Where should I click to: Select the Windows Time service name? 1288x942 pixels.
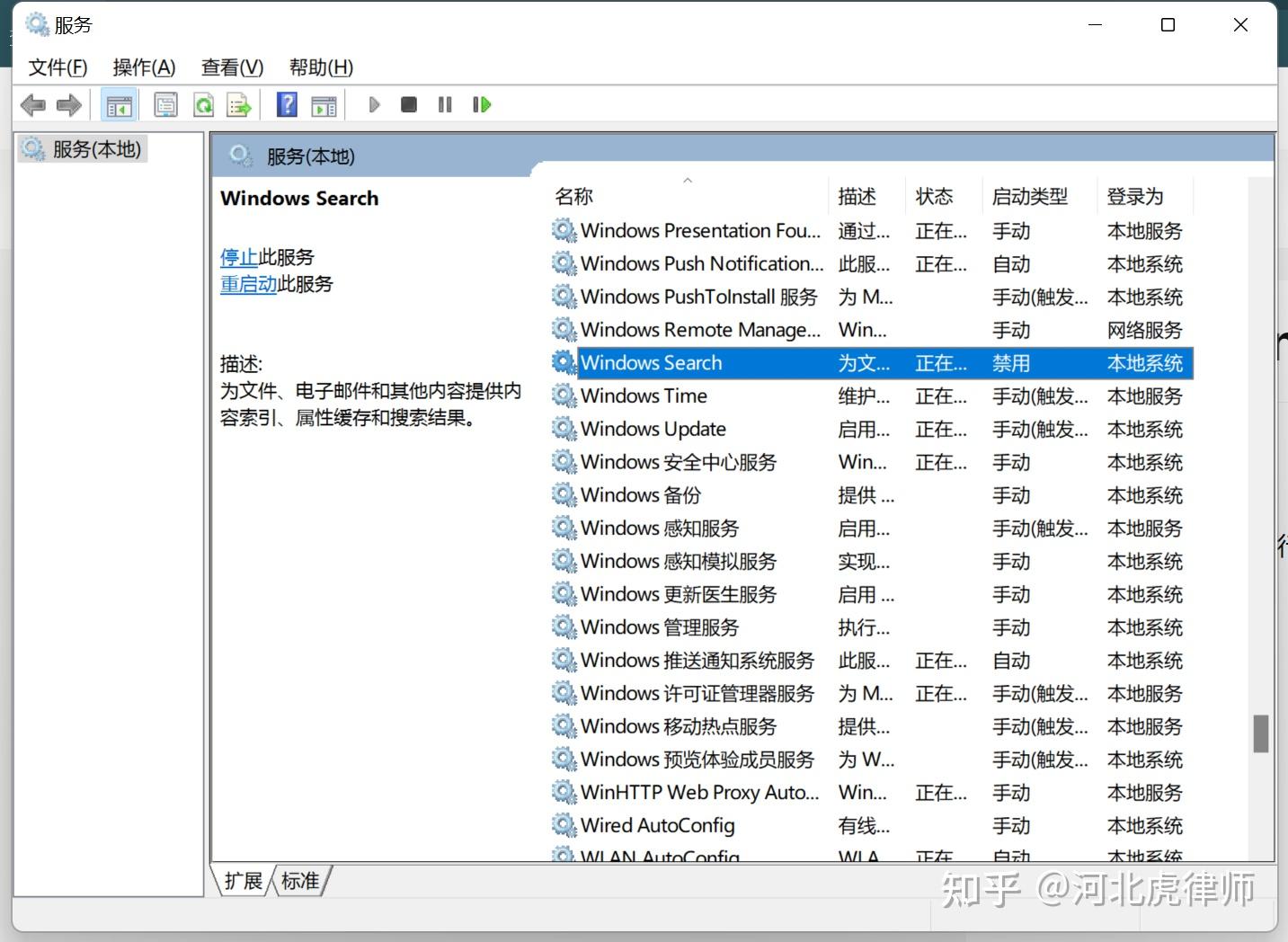[644, 395]
